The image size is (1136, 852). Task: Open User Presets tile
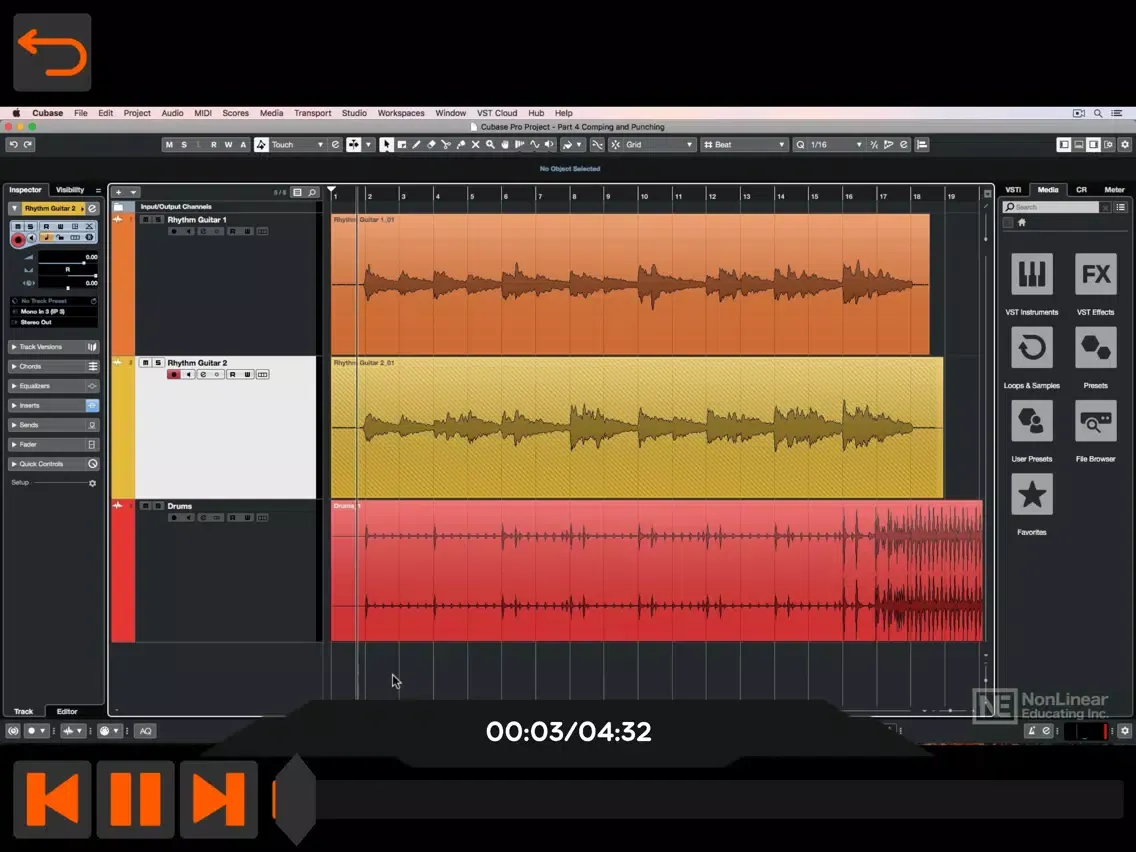point(1032,421)
